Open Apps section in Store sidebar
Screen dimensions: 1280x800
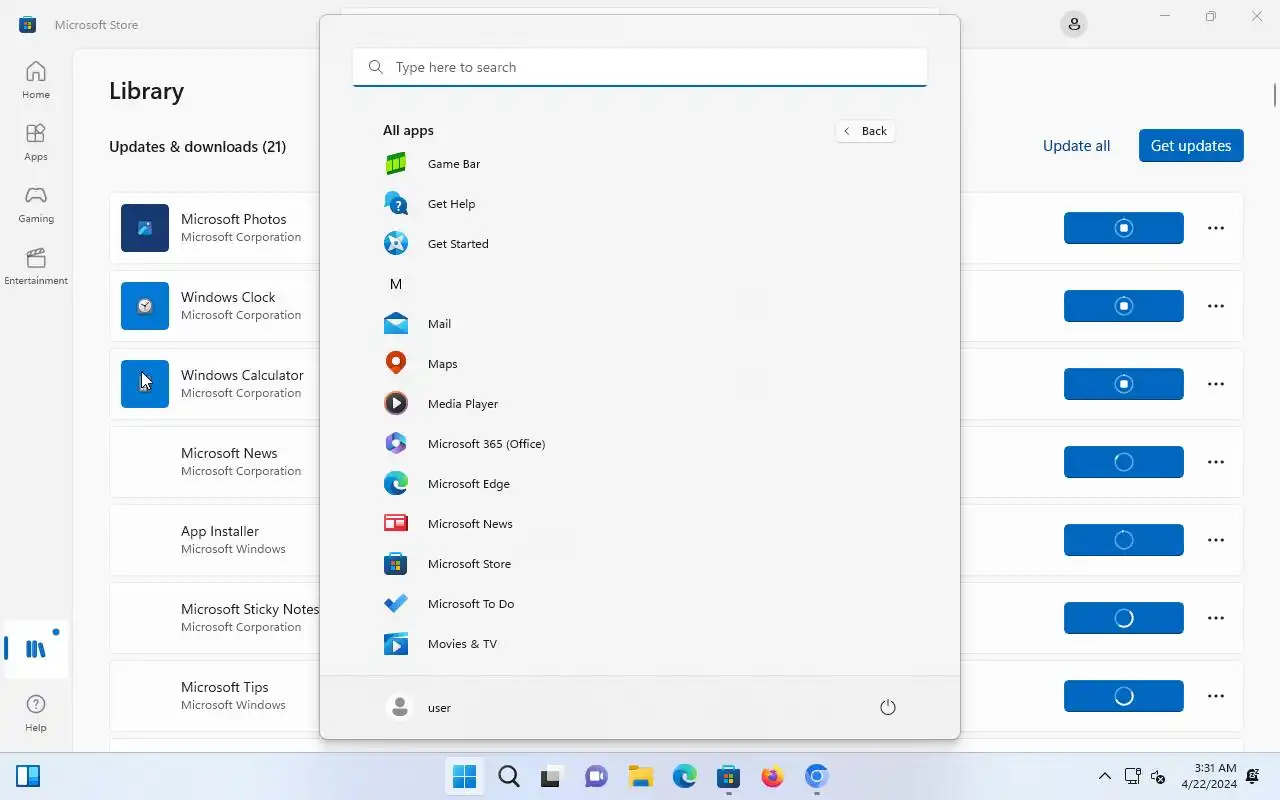(36, 142)
